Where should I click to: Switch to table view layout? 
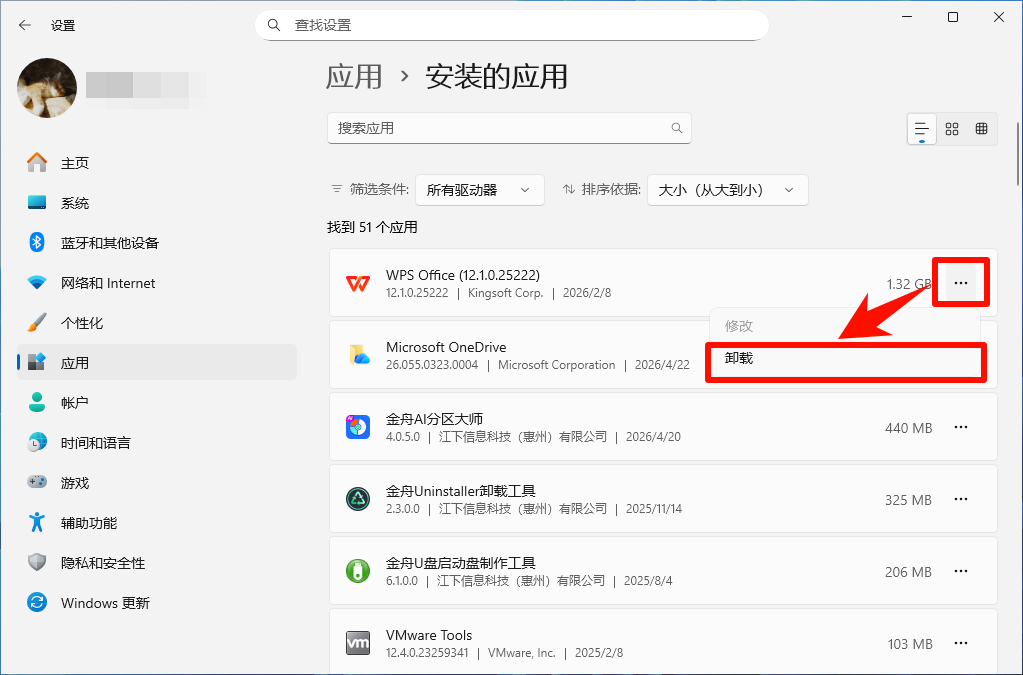(981, 129)
